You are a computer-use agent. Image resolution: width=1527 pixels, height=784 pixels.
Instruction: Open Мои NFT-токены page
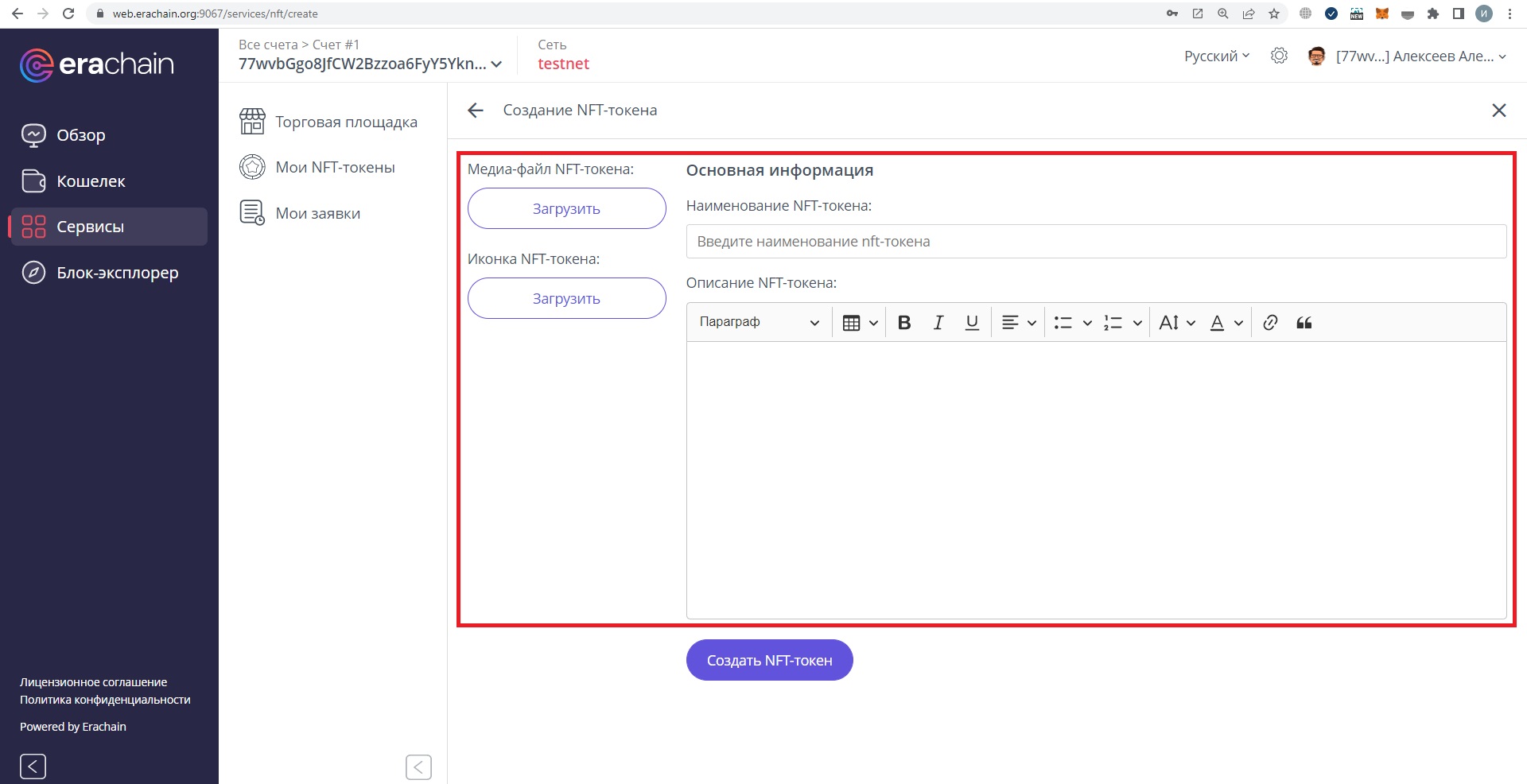point(334,168)
